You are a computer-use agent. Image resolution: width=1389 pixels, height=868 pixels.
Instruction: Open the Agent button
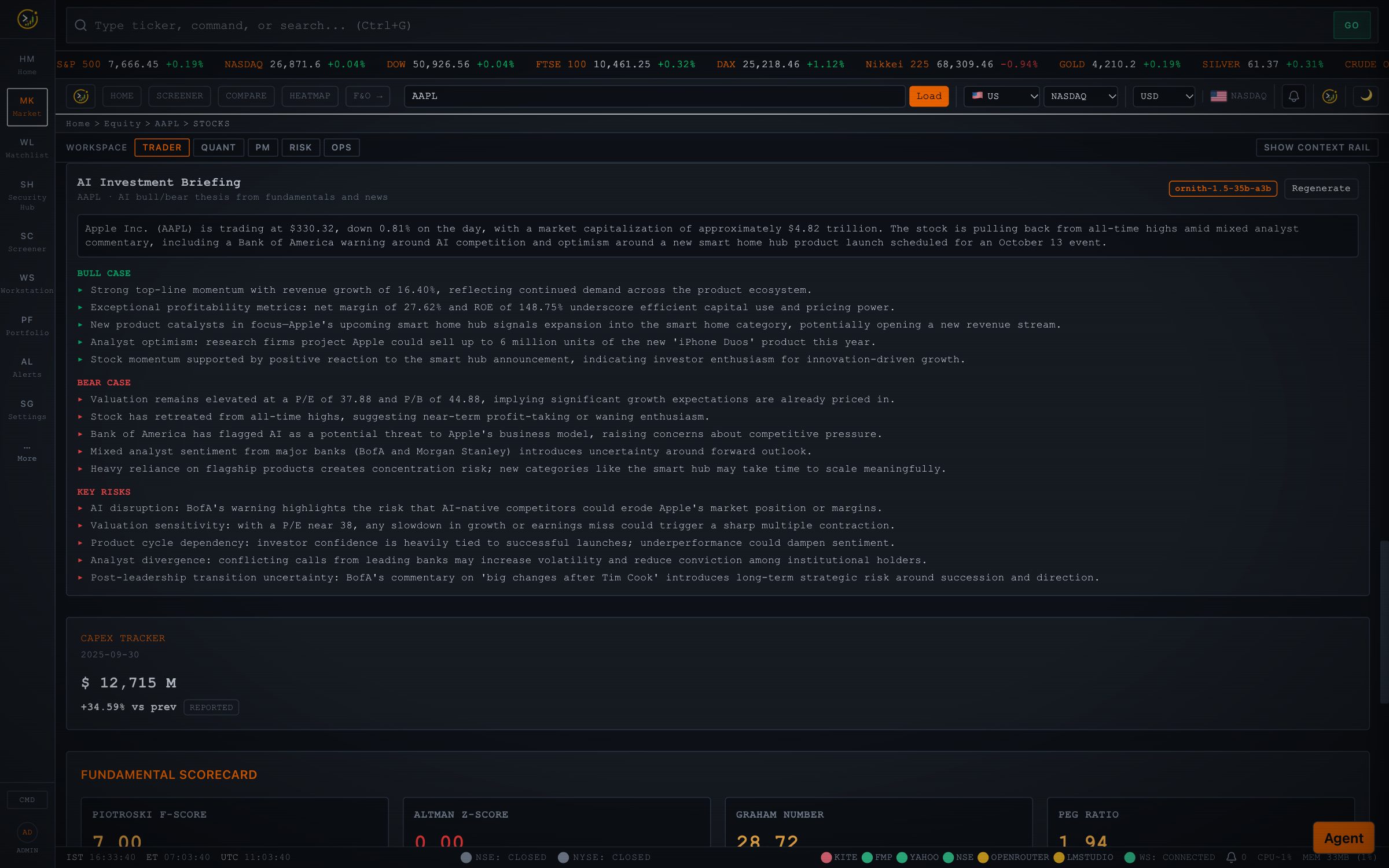tap(1343, 838)
